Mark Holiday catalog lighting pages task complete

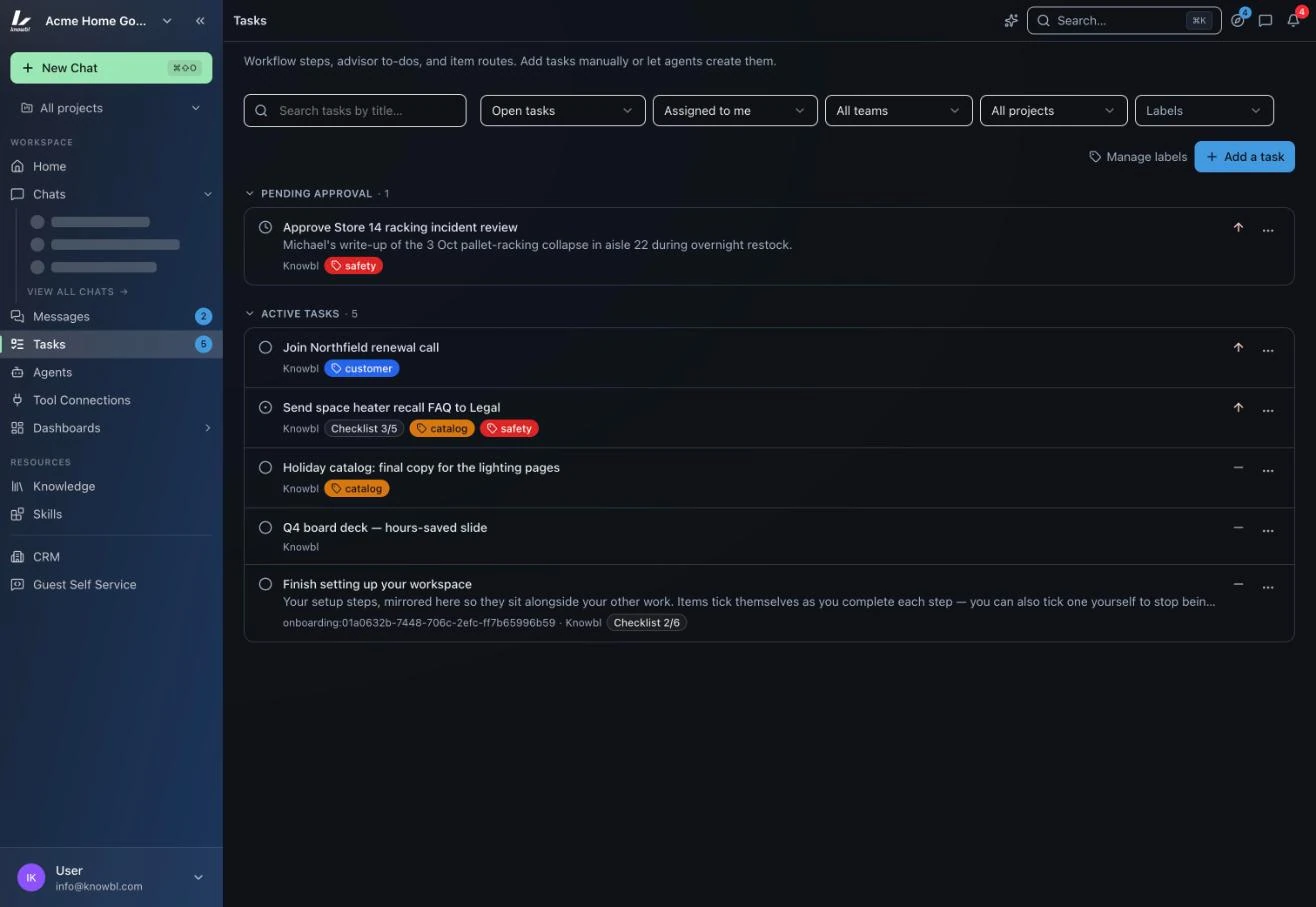click(x=265, y=467)
